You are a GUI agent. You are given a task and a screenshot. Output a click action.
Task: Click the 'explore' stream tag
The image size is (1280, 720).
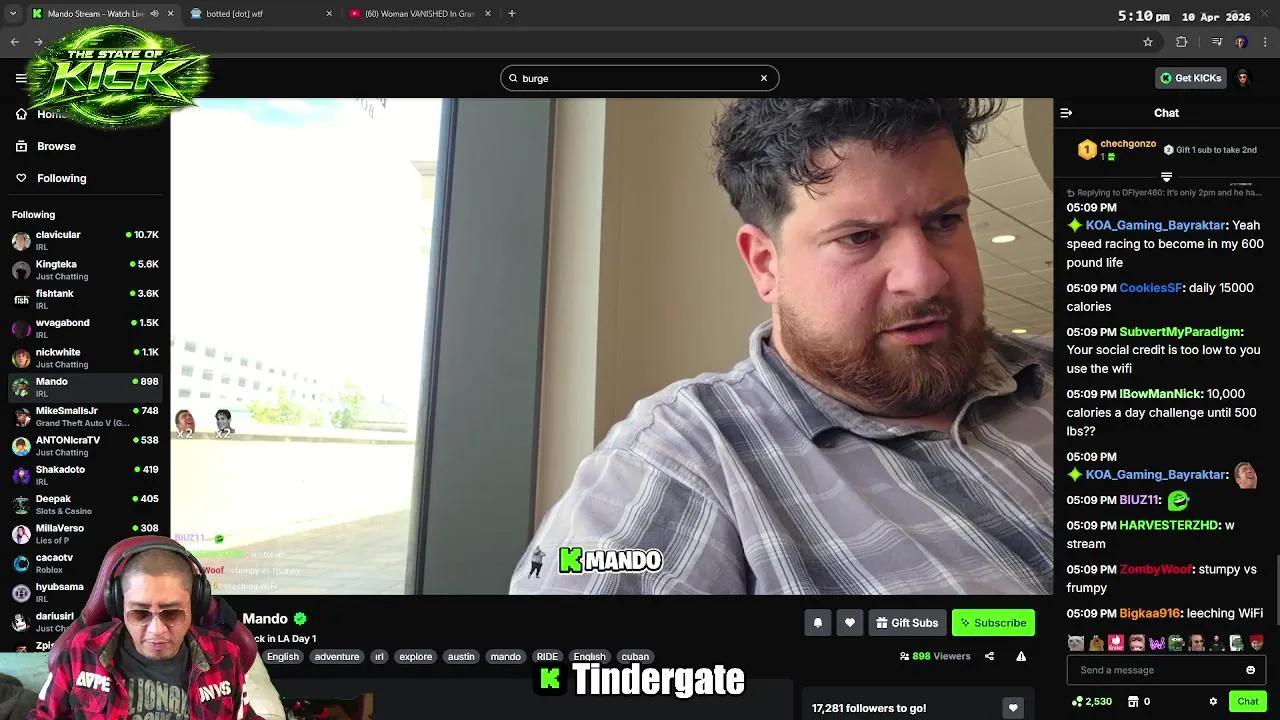click(x=416, y=657)
